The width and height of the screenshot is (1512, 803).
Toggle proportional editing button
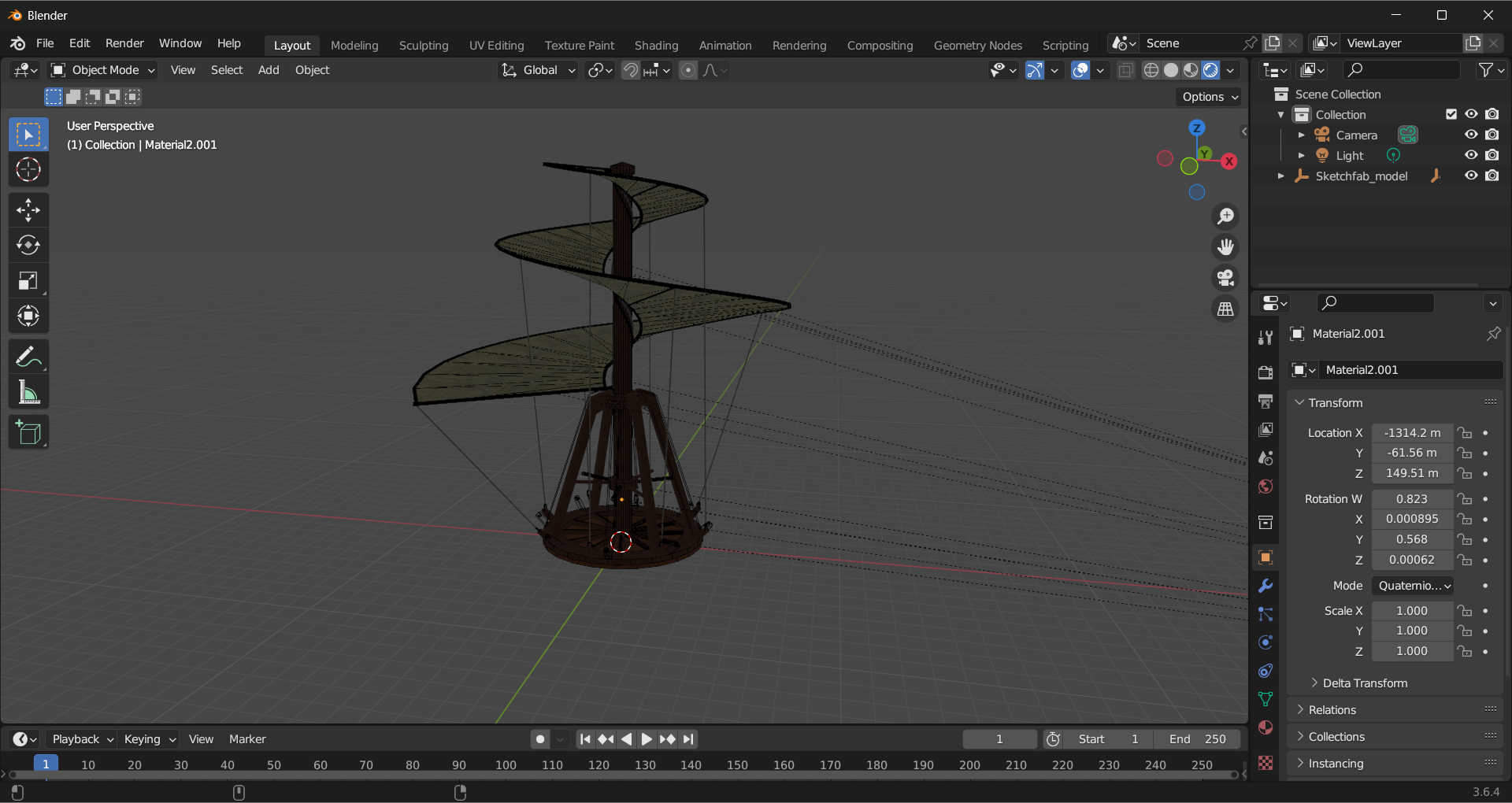(688, 70)
